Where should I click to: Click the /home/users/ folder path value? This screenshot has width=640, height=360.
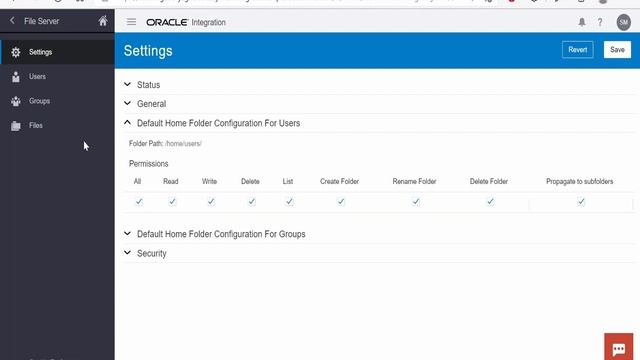183,144
